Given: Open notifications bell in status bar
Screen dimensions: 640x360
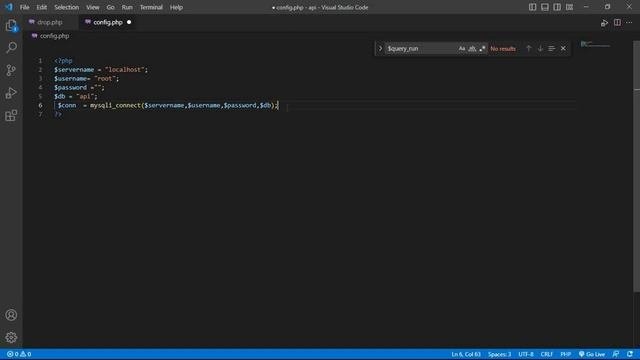Looking at the screenshot, I should (630, 354).
